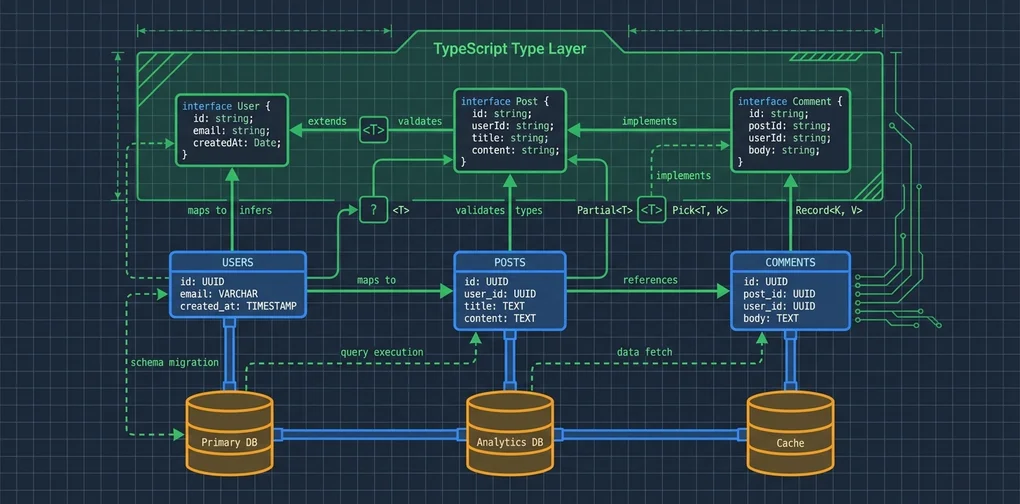Viewport: 1020px width, 504px height.
Task: Select the <T> box between extends and validates
Action: [x=373, y=131]
